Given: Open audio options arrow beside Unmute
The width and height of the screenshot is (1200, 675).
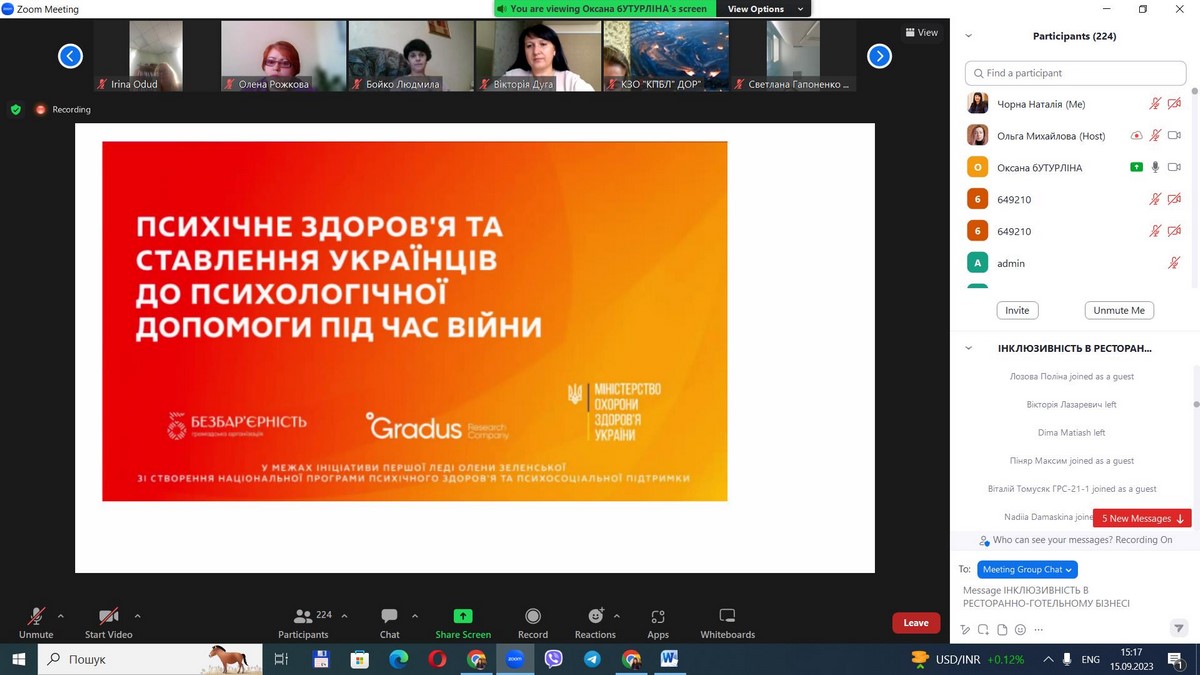Looking at the screenshot, I should [61, 616].
